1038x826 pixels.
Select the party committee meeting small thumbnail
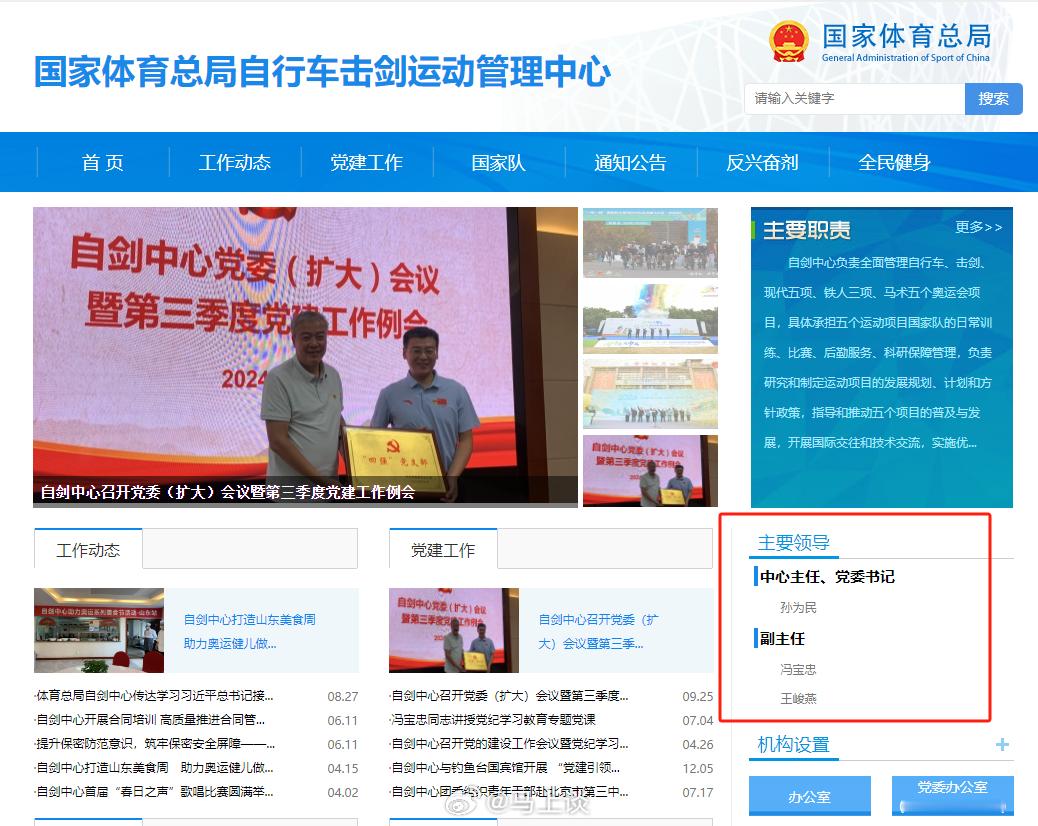coord(650,471)
